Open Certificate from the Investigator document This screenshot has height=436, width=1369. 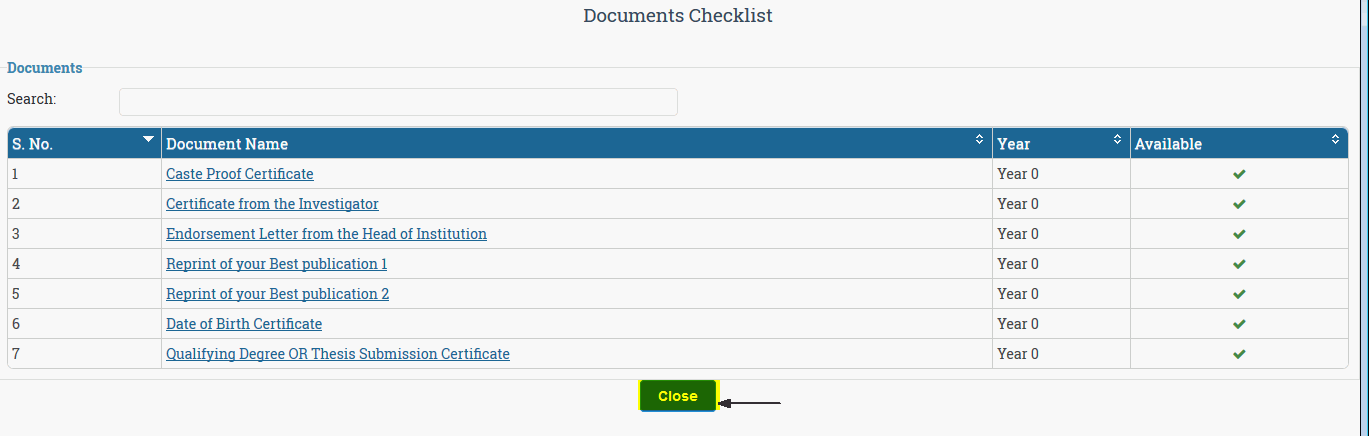click(x=272, y=204)
